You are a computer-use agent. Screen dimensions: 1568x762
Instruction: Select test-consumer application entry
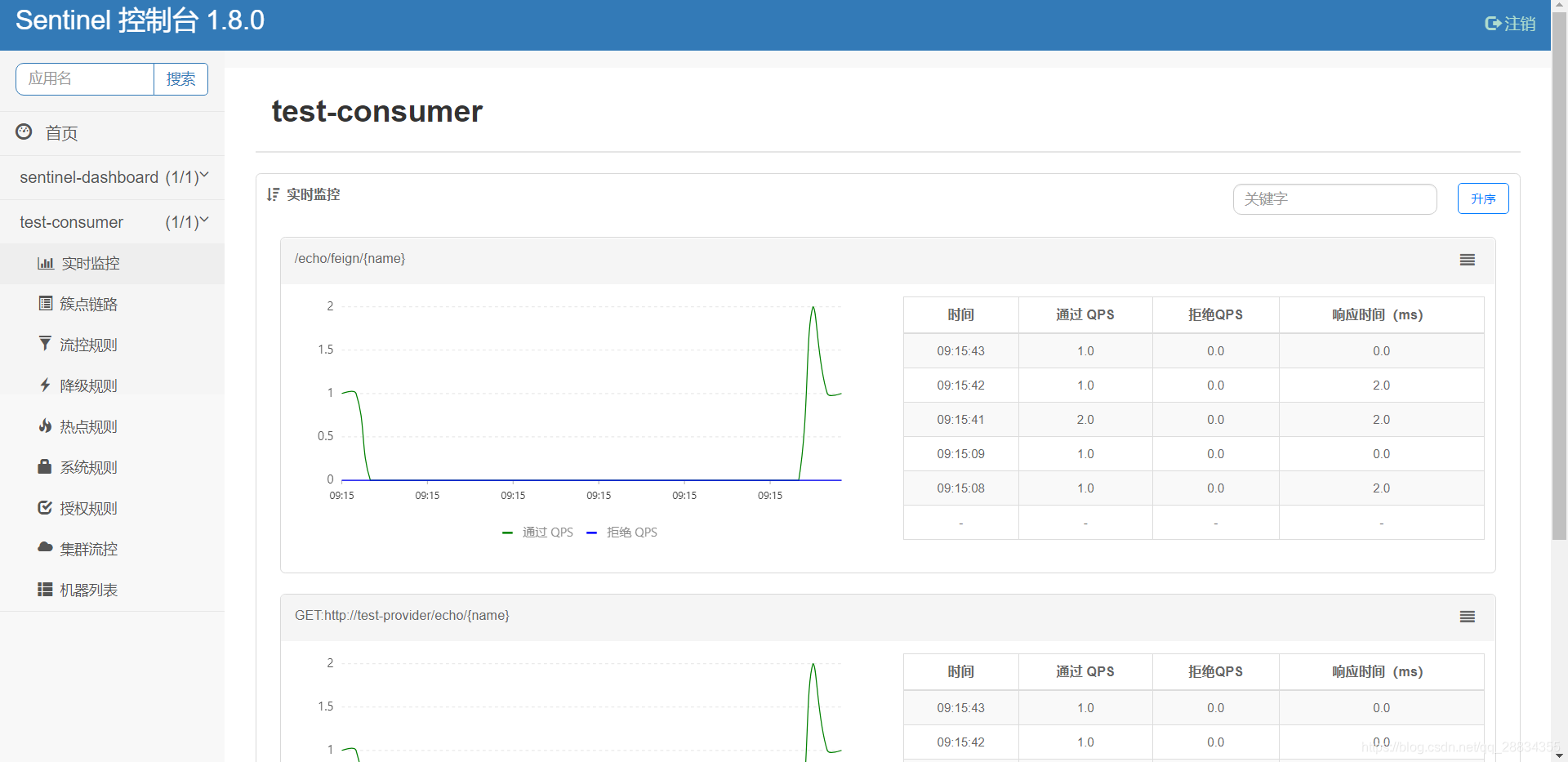coord(112,222)
